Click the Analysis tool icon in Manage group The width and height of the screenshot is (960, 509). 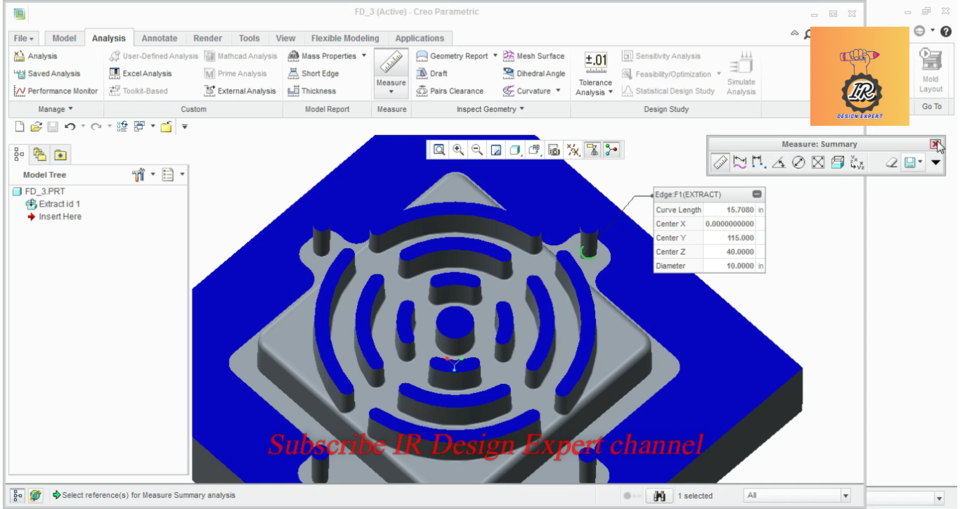[x=36, y=56]
